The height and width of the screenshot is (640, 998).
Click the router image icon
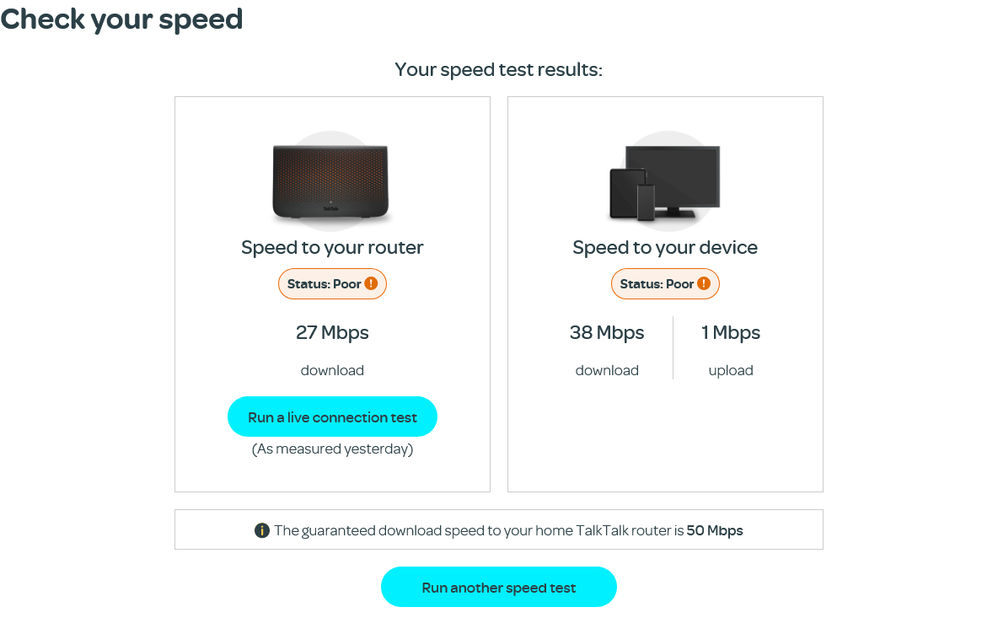coord(331,182)
